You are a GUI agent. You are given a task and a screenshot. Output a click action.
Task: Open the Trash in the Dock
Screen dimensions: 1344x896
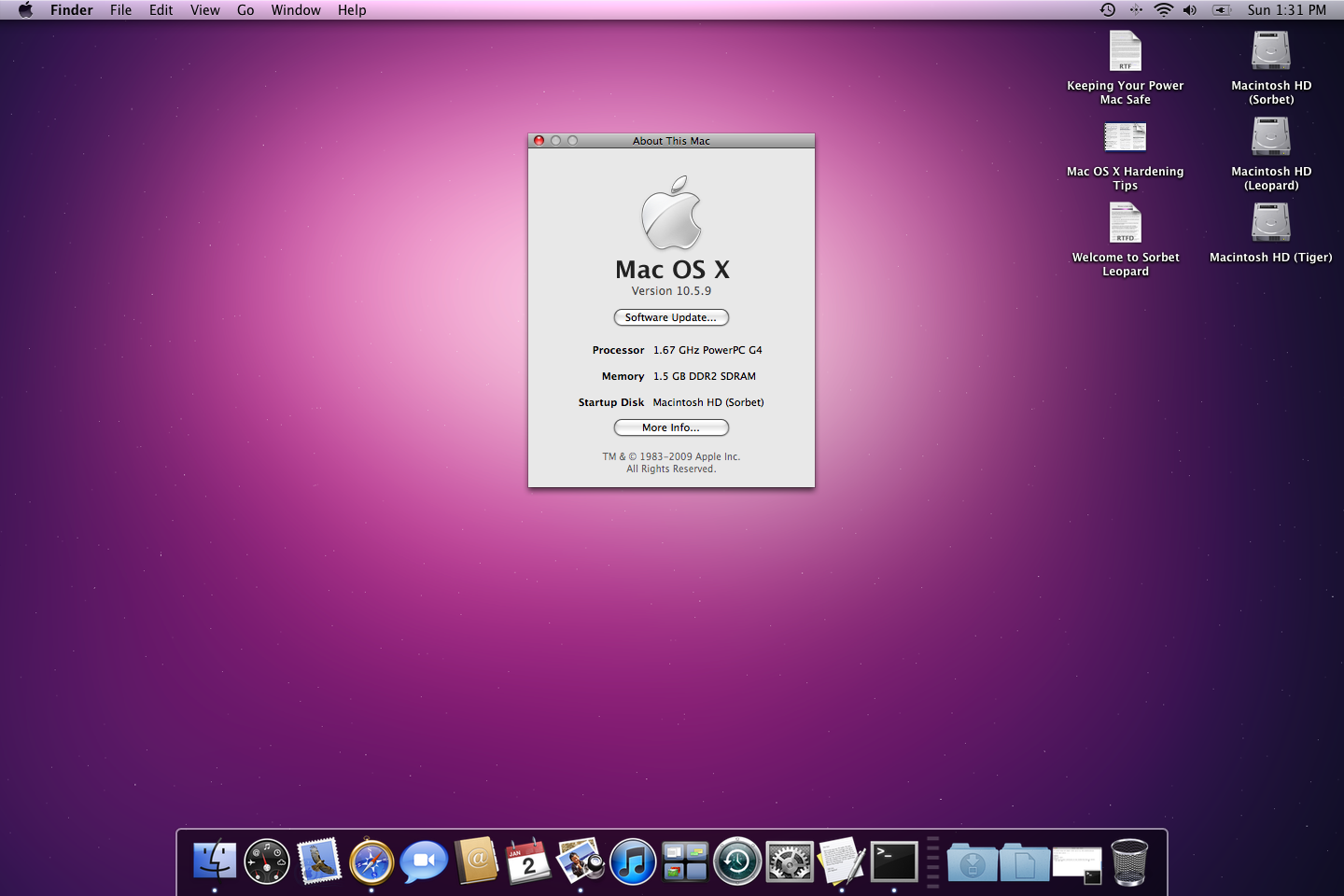point(1129,861)
